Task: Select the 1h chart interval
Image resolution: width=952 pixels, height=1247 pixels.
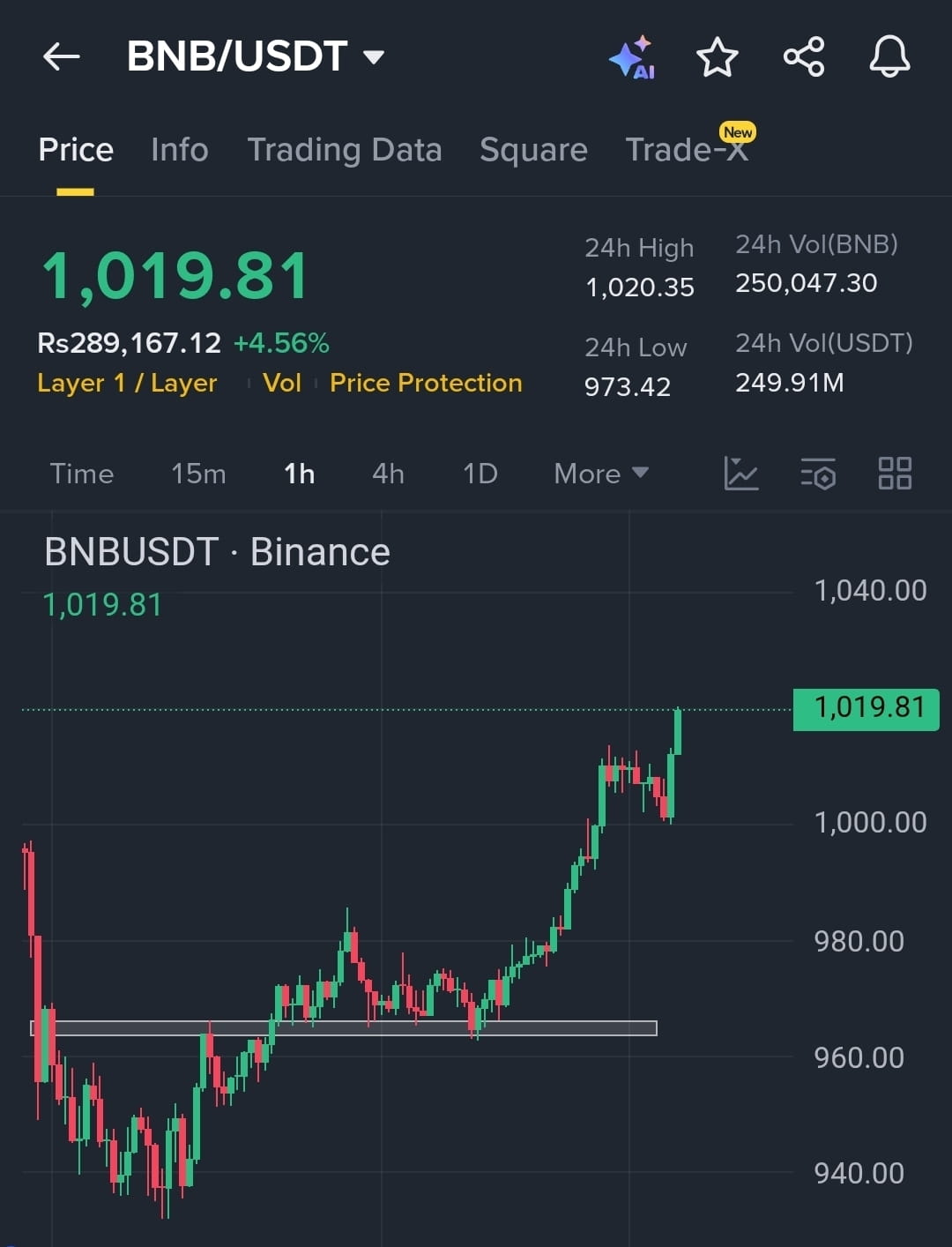Action: (300, 474)
